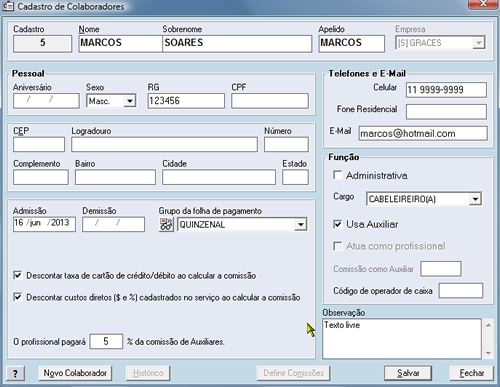Screen dimensions: 500x387
Task: Click the Cadastro number field
Action: 42,44
